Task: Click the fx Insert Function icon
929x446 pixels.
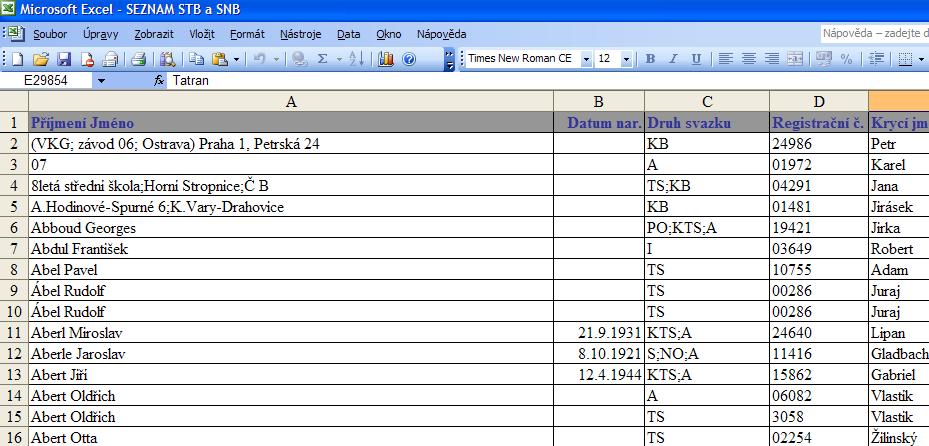Action: click(158, 81)
